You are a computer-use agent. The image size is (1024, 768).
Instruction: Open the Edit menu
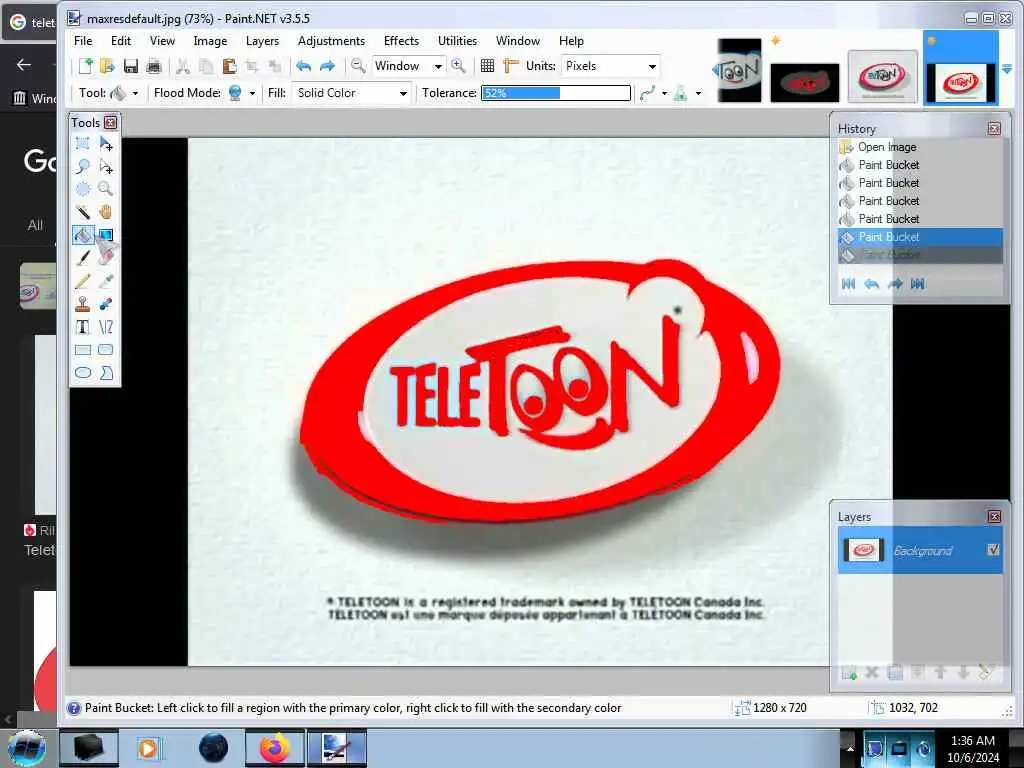click(x=121, y=40)
